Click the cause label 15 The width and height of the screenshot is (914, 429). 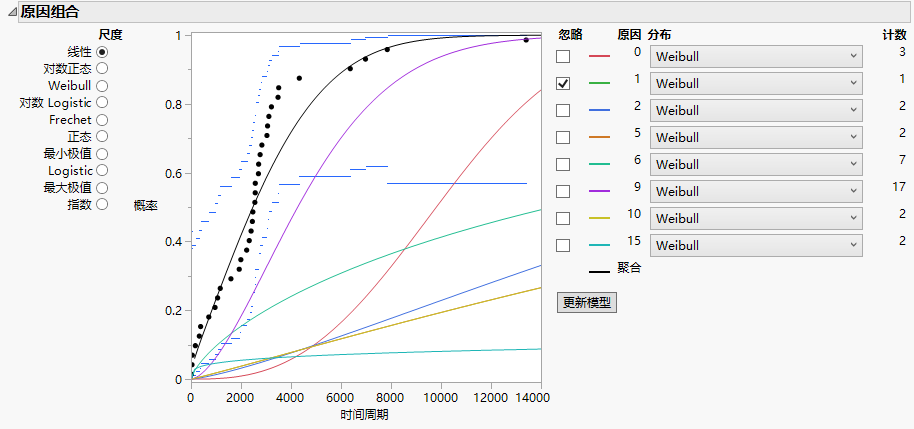tap(634, 241)
